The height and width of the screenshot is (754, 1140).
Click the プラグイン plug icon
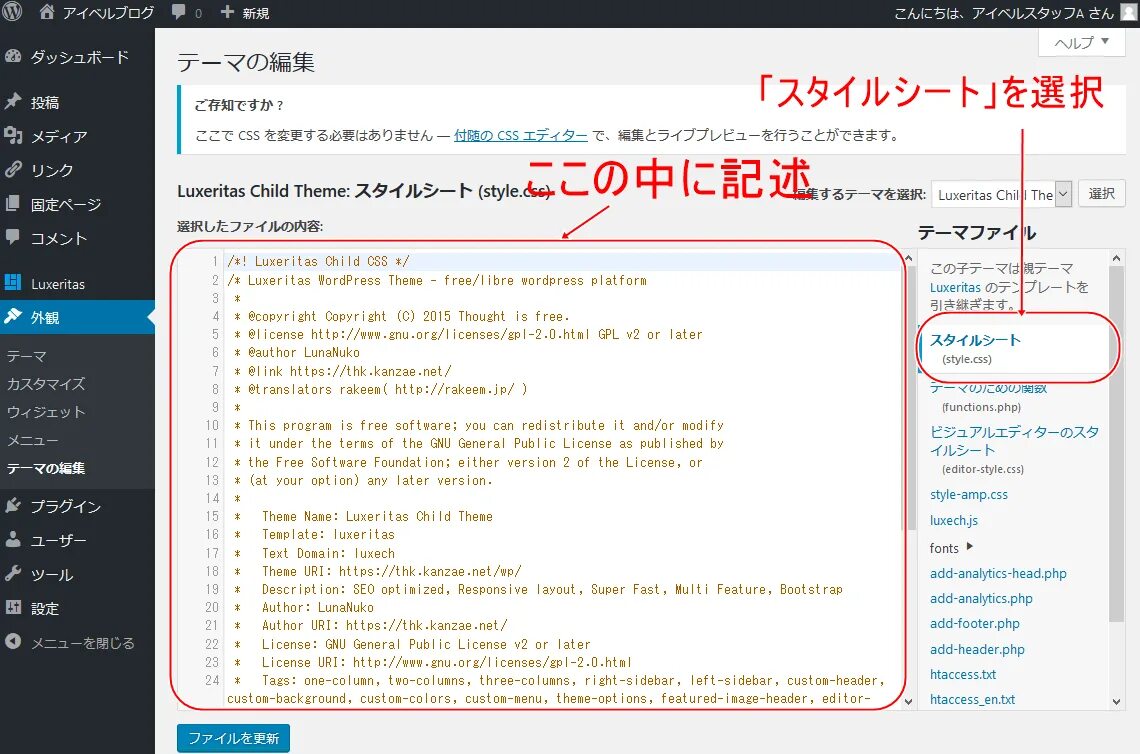coord(13,505)
